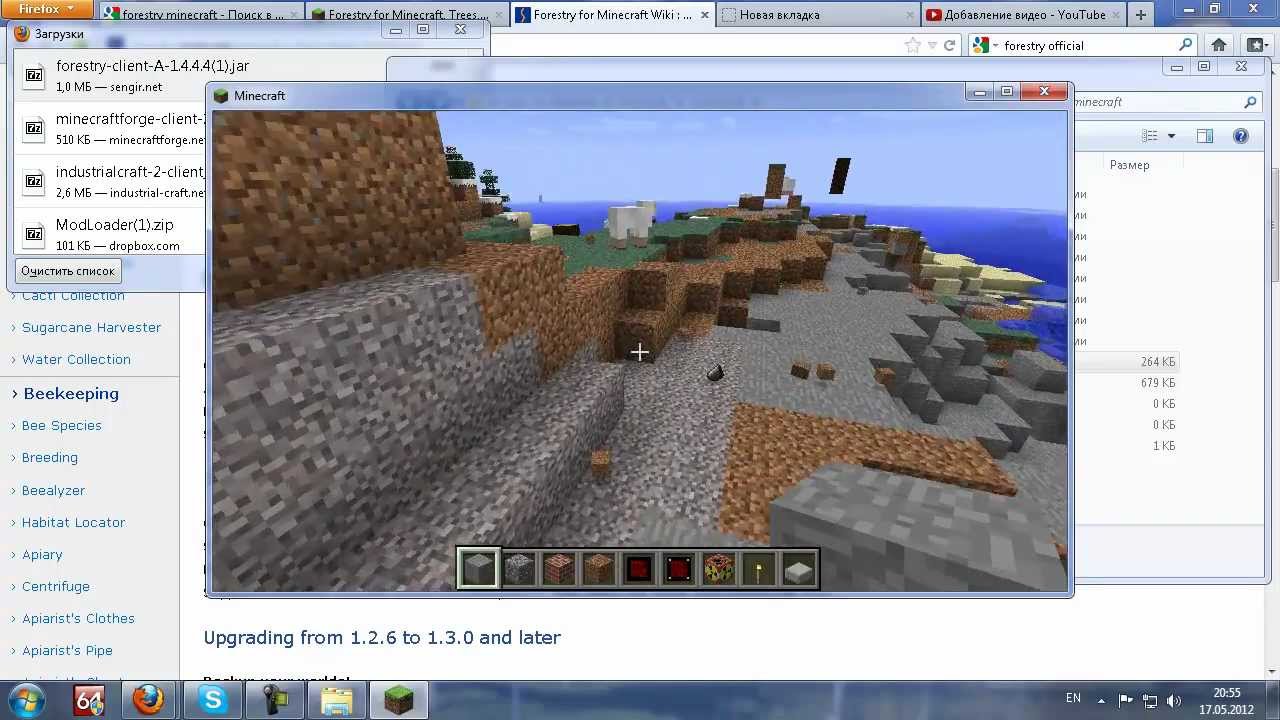Open Windows Start button
The image size is (1280, 720).
click(27, 700)
